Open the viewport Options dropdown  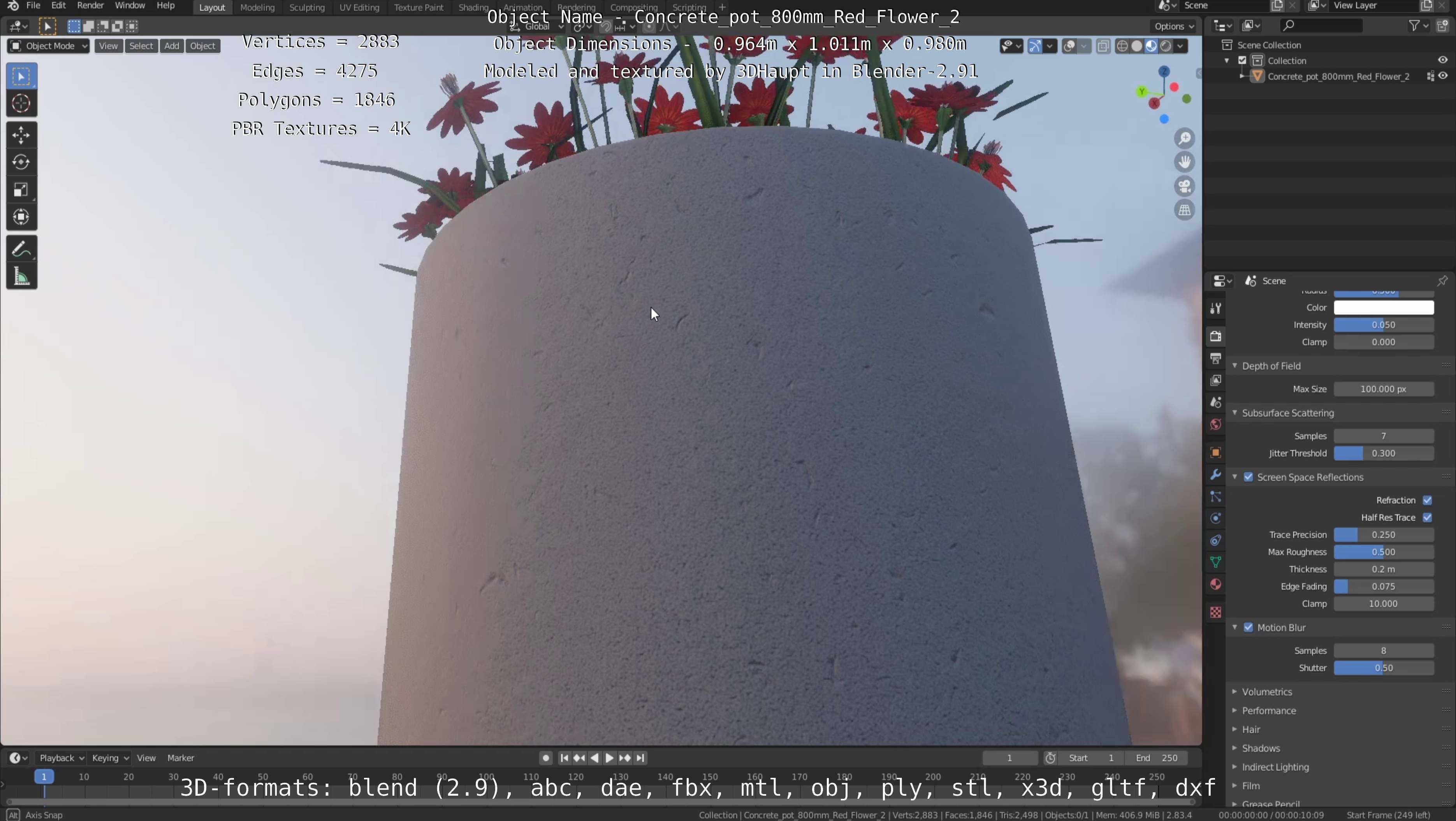pos(1174,26)
